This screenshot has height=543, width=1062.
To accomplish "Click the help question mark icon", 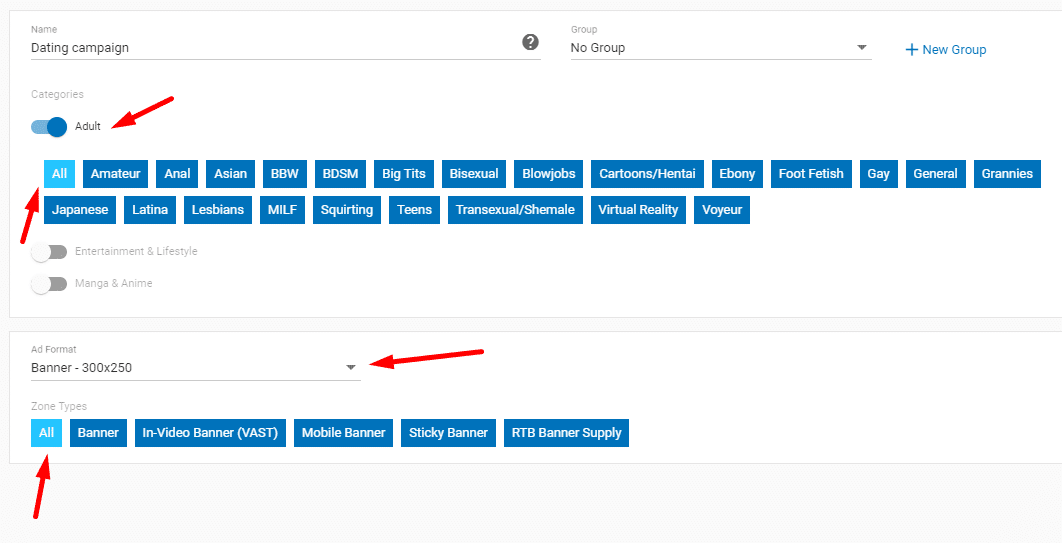I will [531, 42].
